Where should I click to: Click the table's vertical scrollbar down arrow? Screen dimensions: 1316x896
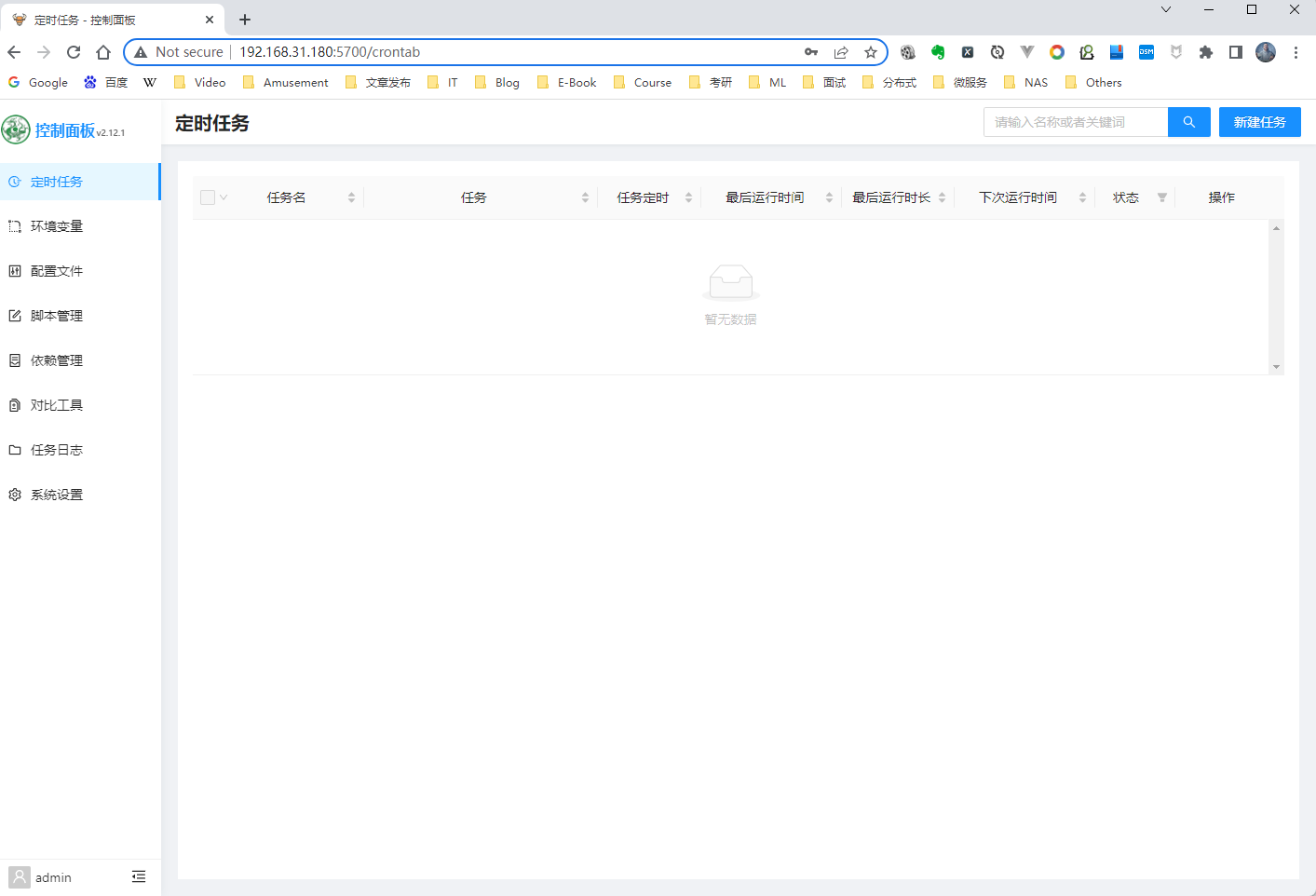point(1276,367)
